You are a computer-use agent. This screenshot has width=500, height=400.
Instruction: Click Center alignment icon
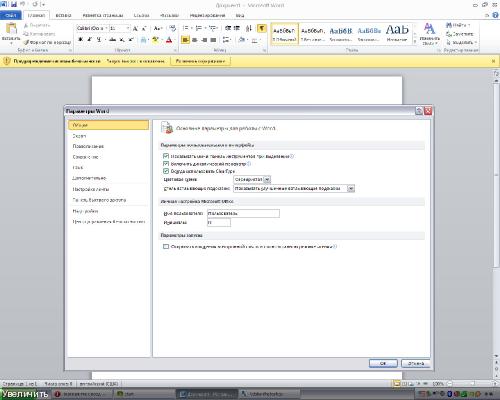click(195, 40)
